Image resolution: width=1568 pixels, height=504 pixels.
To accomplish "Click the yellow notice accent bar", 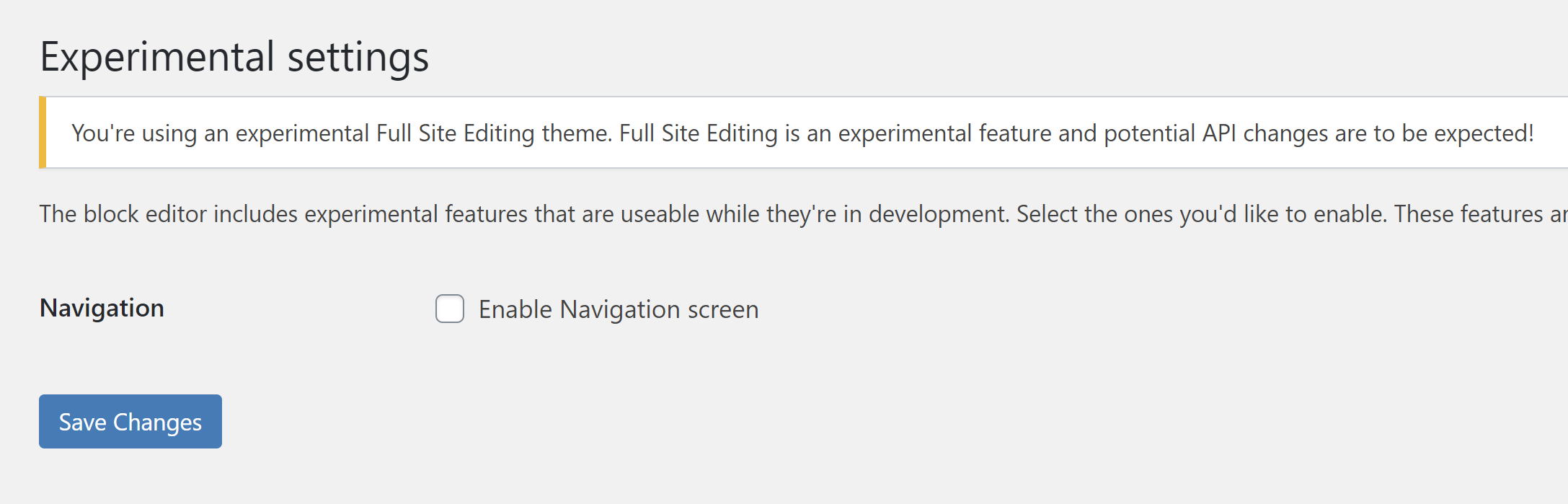I will pyautogui.click(x=43, y=133).
